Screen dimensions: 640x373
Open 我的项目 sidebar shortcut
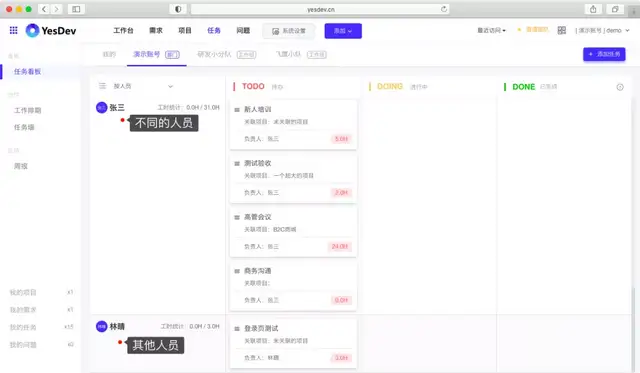[x=41, y=293]
